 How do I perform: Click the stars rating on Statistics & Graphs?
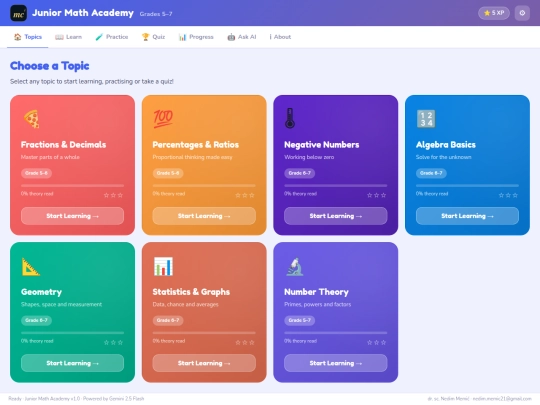pos(245,343)
